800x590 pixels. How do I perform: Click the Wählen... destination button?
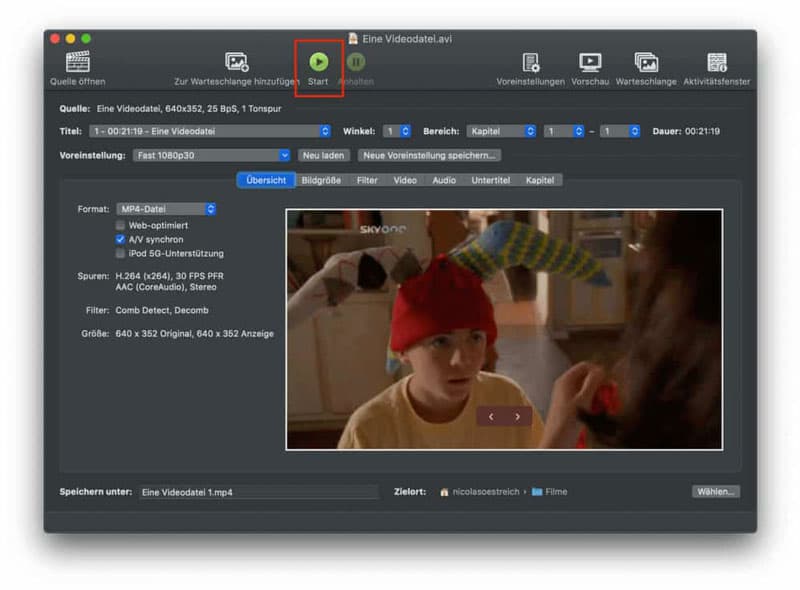(x=715, y=491)
